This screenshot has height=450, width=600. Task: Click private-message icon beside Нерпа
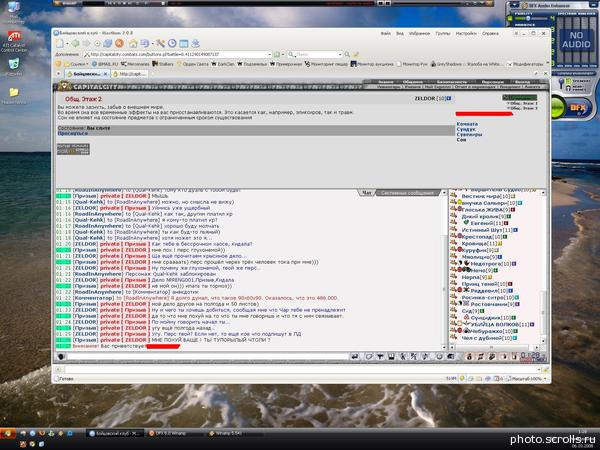(x=454, y=277)
